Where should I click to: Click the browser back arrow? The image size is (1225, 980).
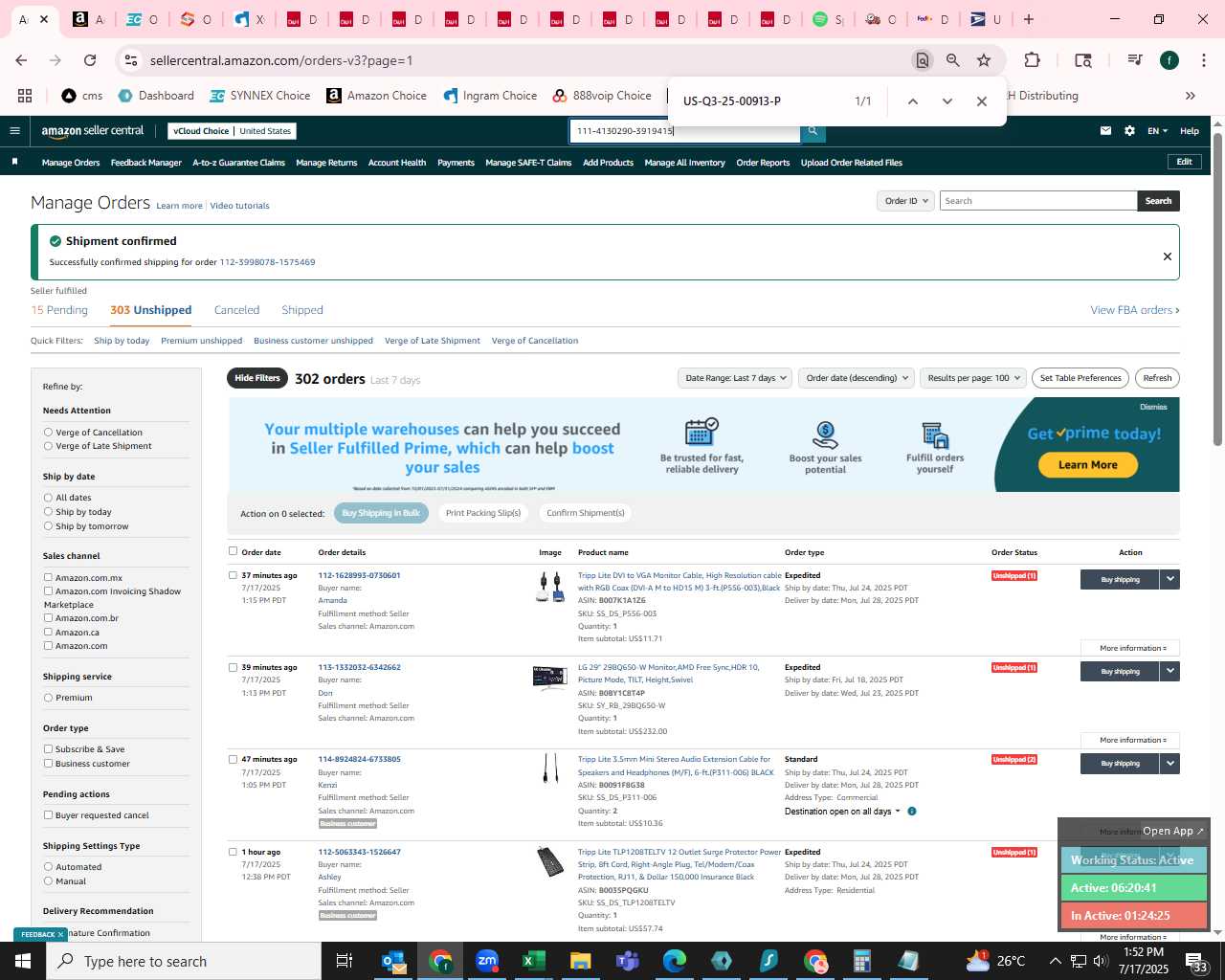coord(21,60)
